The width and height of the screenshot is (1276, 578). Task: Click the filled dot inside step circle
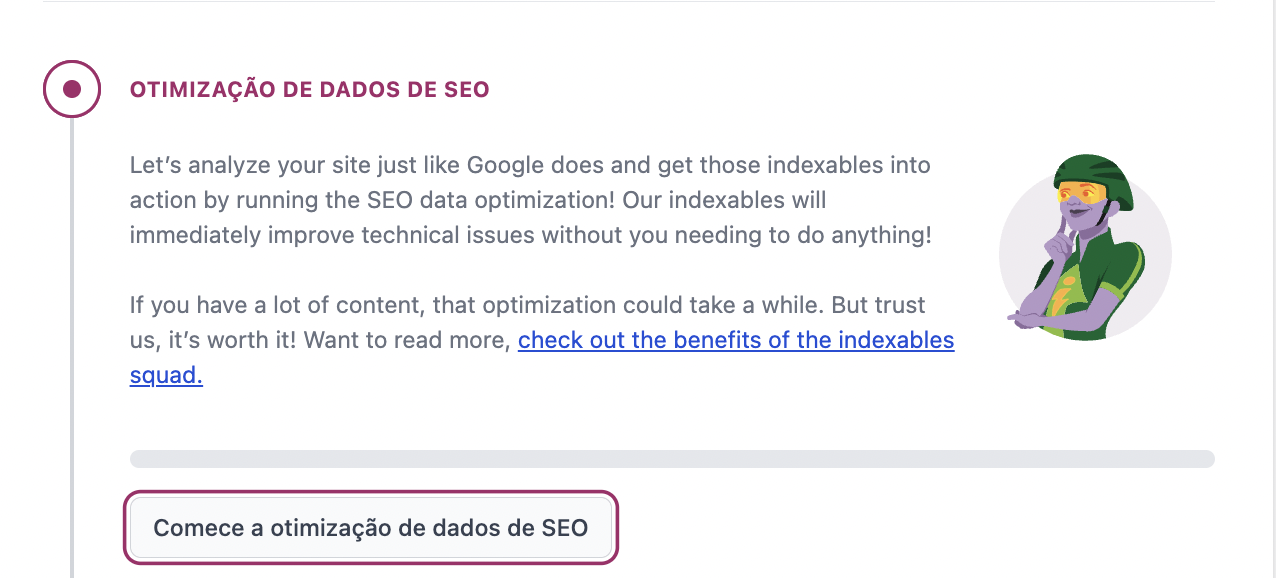coord(71,89)
